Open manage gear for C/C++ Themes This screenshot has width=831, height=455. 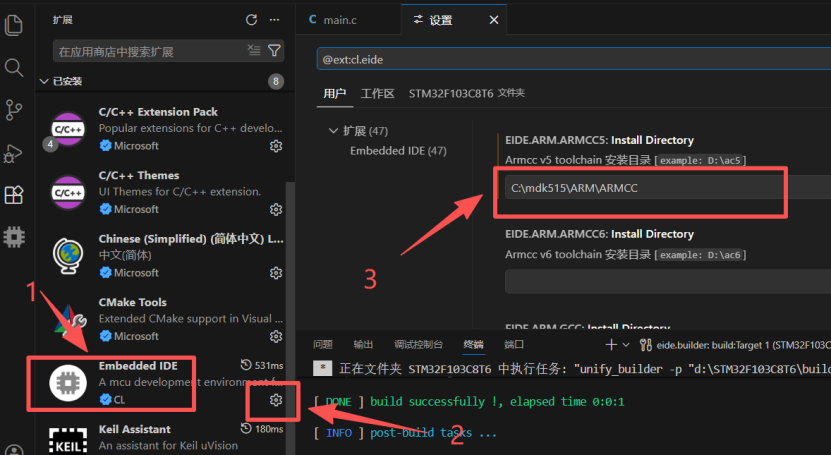[276, 209]
